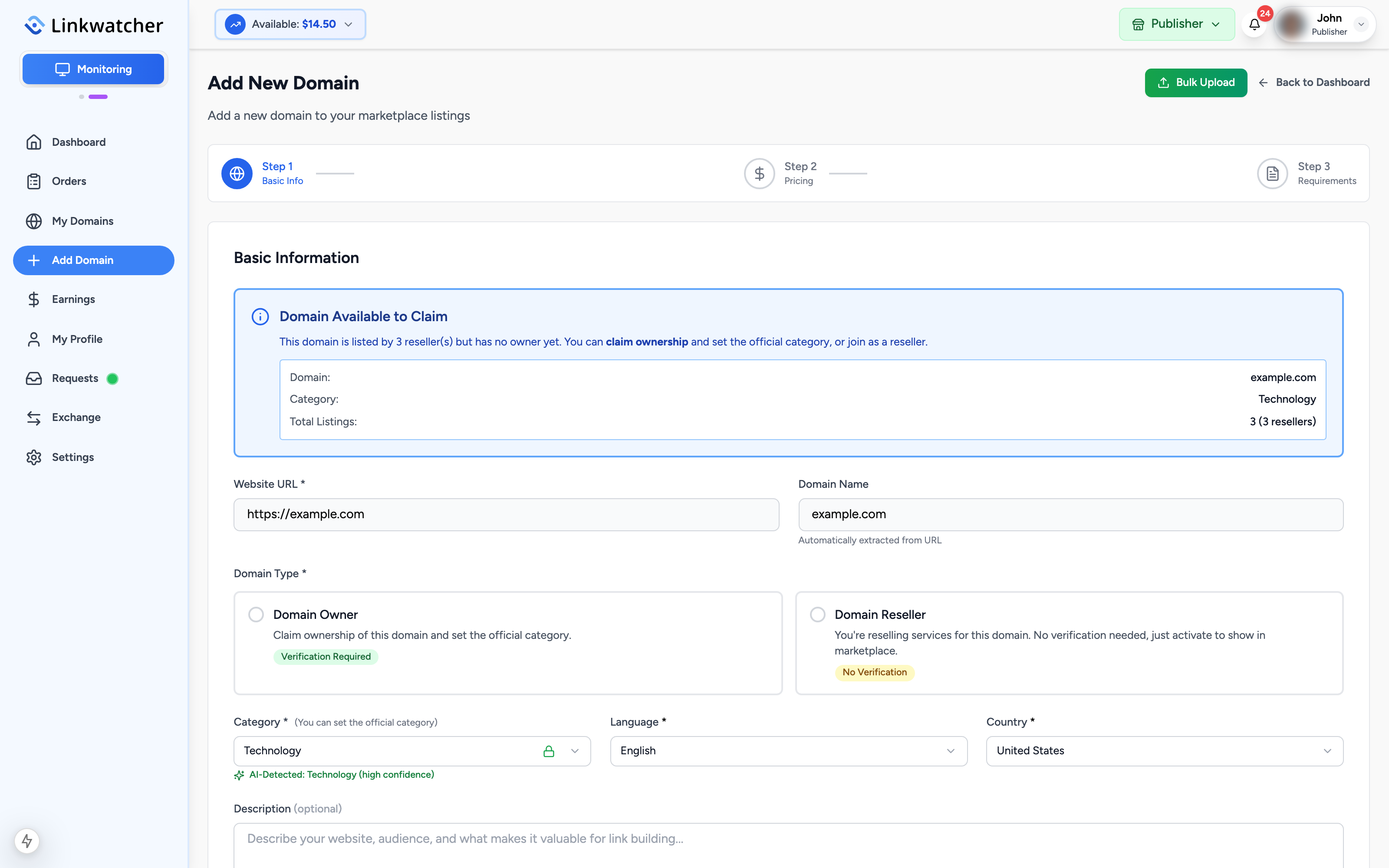Click the No Verification badge
The width and height of the screenshot is (1389, 868).
pos(874,672)
